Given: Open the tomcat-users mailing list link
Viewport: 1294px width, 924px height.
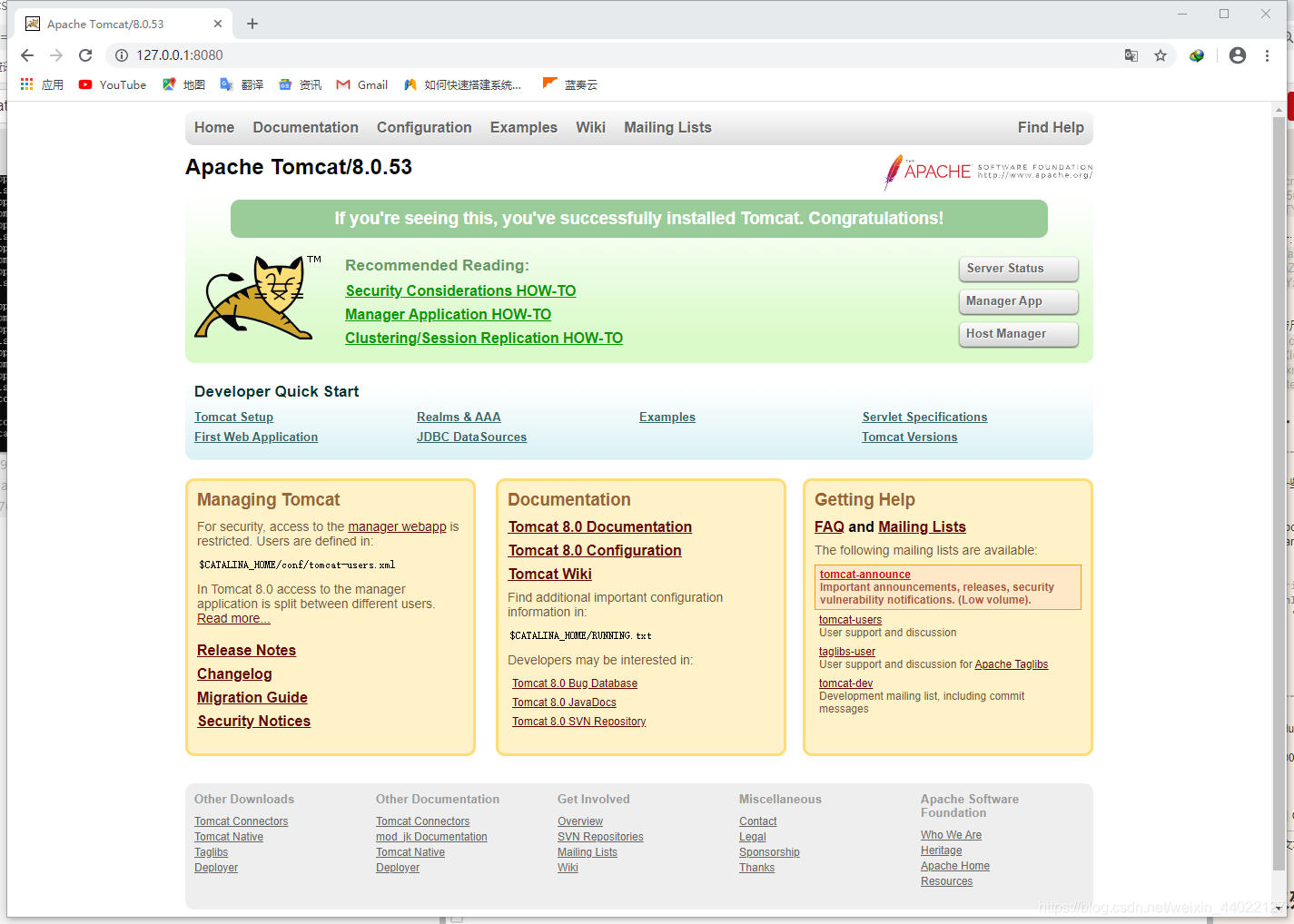Looking at the screenshot, I should 850,620.
